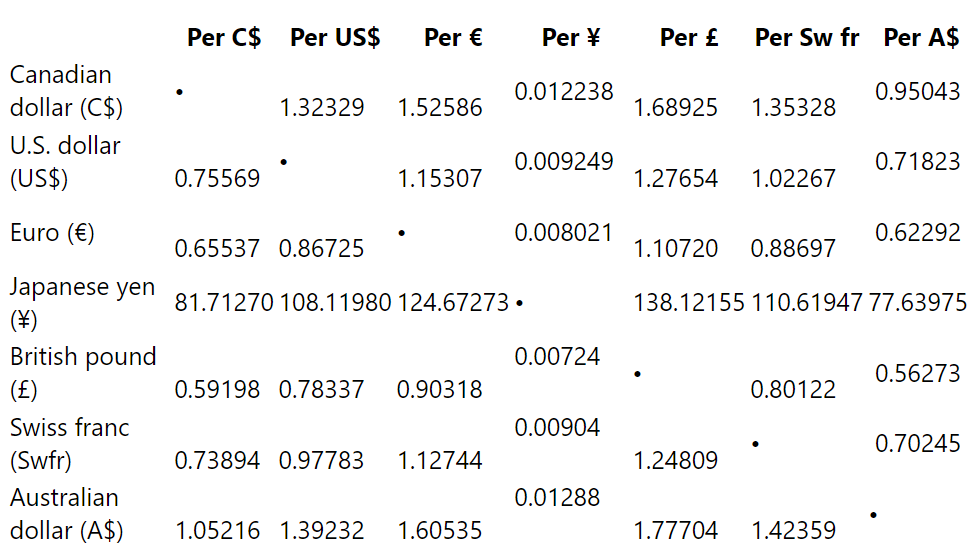Select the 1.60535 Australian dollar per euro value
This screenshot has width=973, height=556.
point(440,531)
